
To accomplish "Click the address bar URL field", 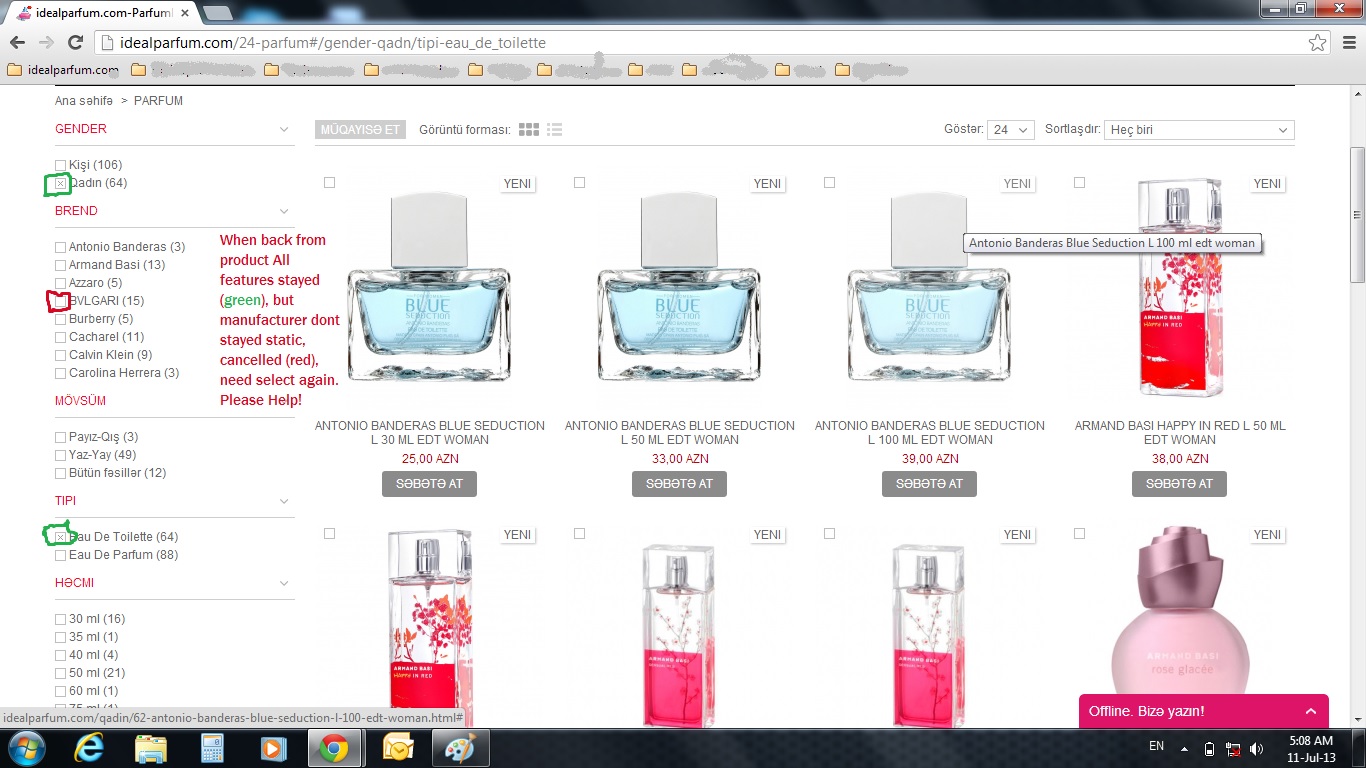I will (700, 43).
